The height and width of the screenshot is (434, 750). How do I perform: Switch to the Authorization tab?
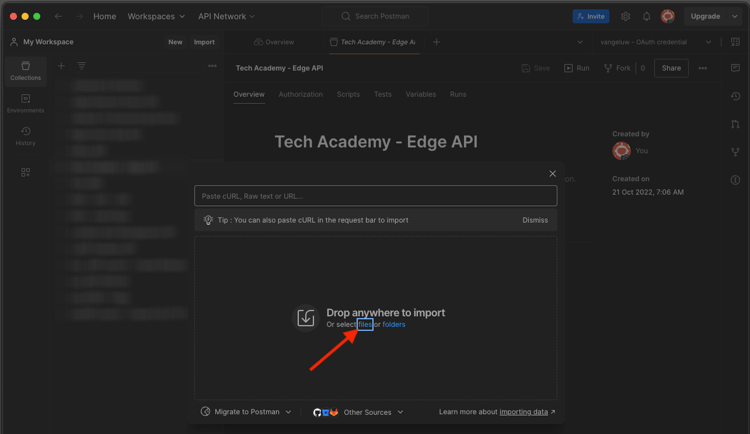[300, 94]
